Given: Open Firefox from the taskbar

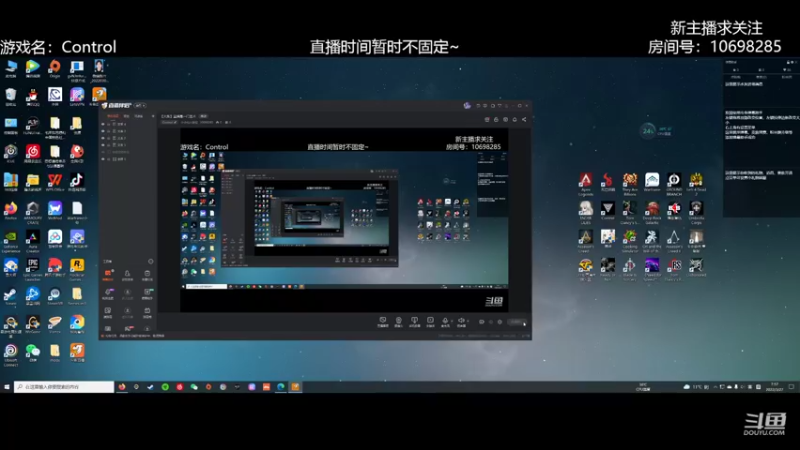Looking at the screenshot, I should 122,387.
